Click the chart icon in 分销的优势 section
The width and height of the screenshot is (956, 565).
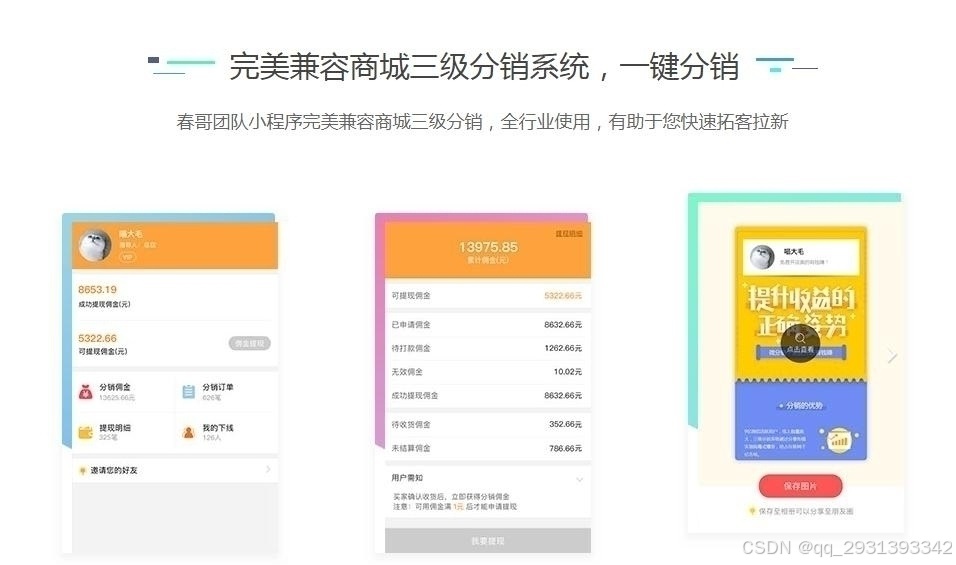[x=838, y=441]
